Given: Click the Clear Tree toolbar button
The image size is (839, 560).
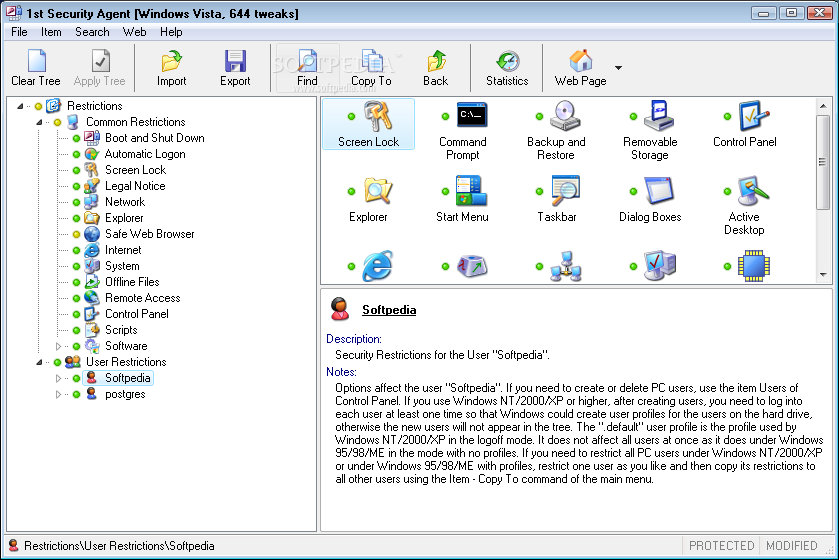Looking at the screenshot, I should [x=36, y=68].
